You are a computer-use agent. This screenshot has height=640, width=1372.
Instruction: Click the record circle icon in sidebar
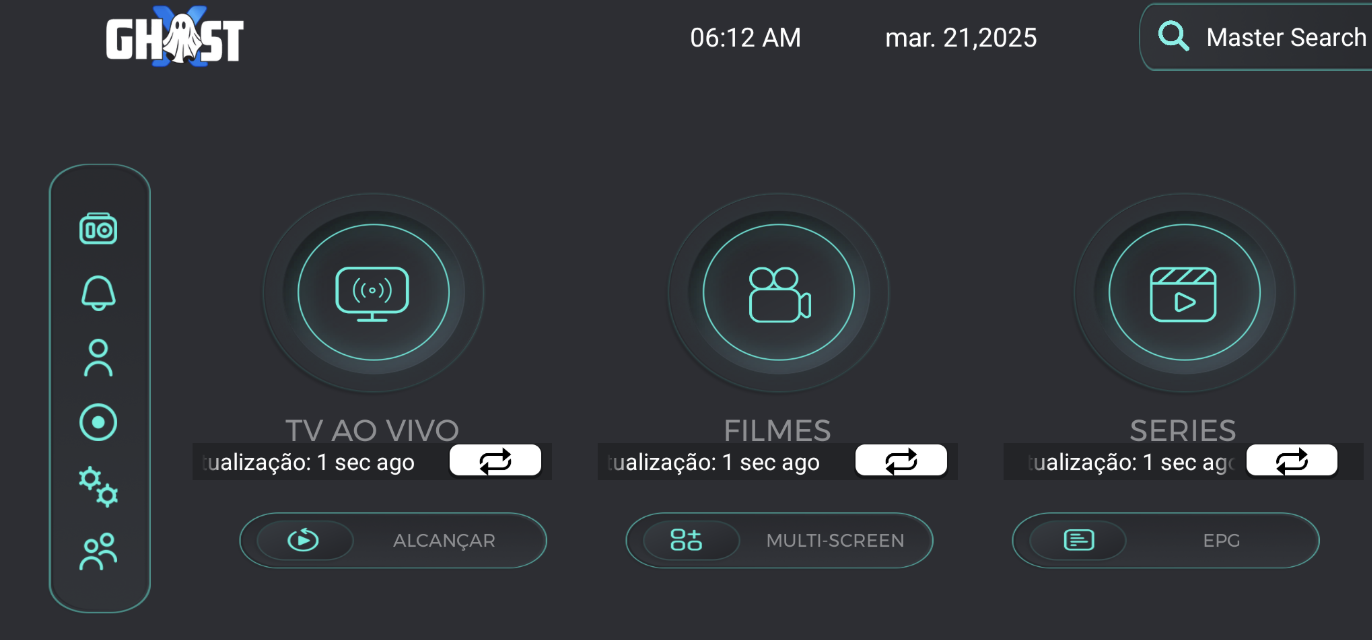tap(98, 422)
